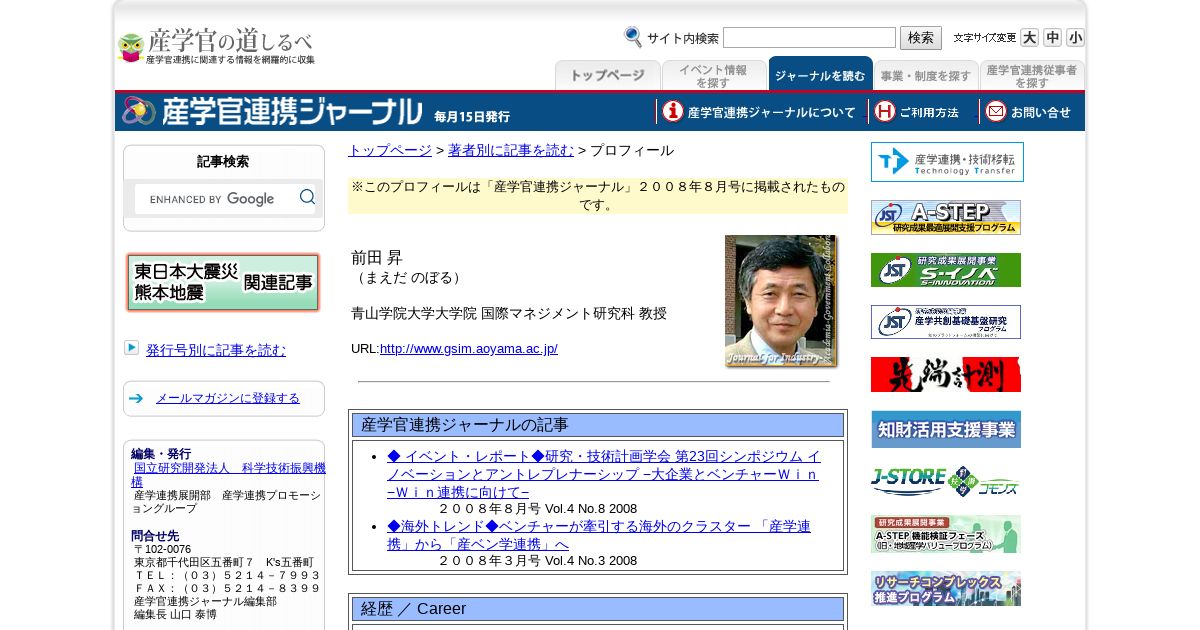Click the blue arrow beside メールマガジン

[x=136, y=398]
